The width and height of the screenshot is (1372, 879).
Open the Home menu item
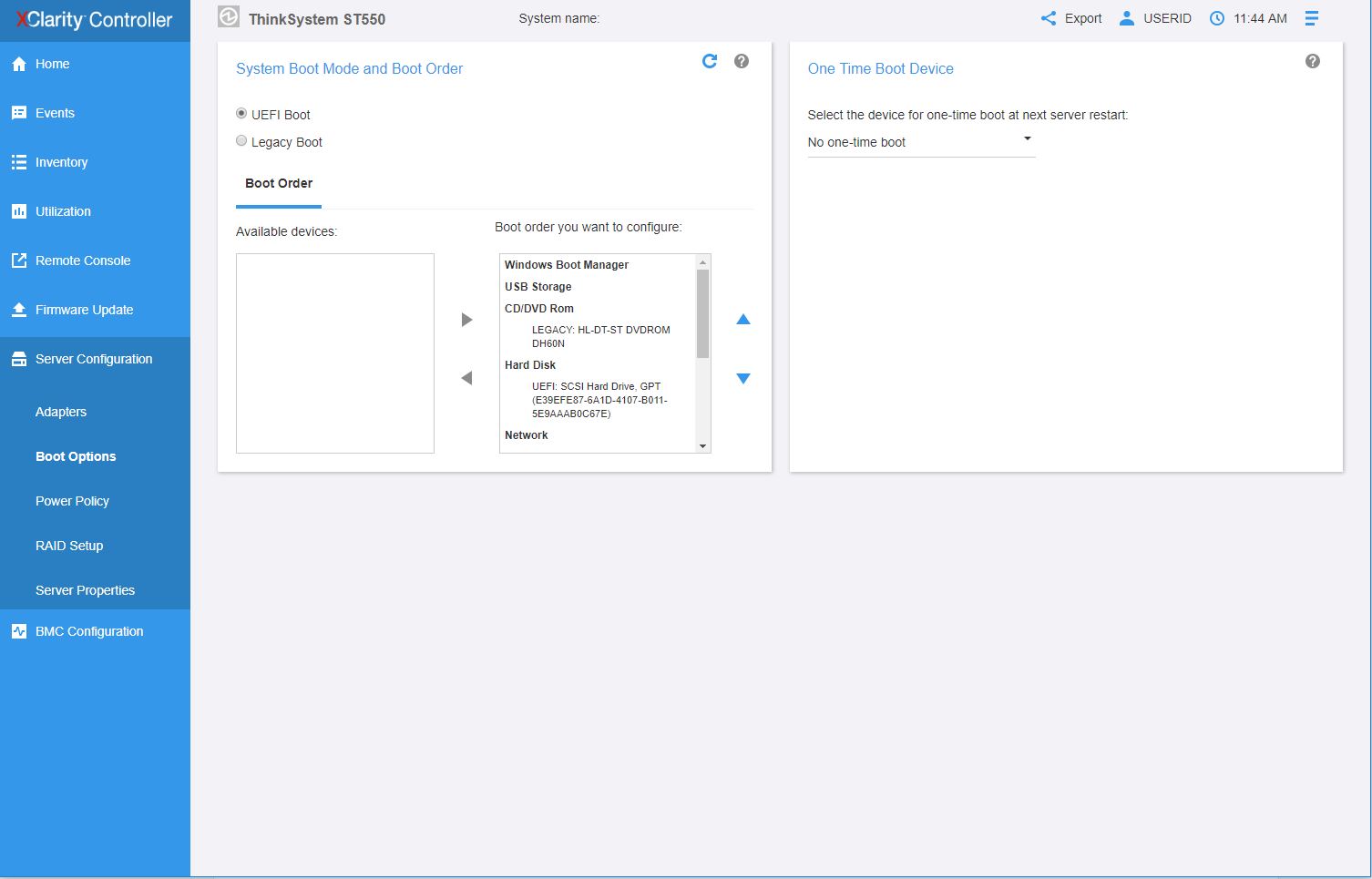(95, 64)
